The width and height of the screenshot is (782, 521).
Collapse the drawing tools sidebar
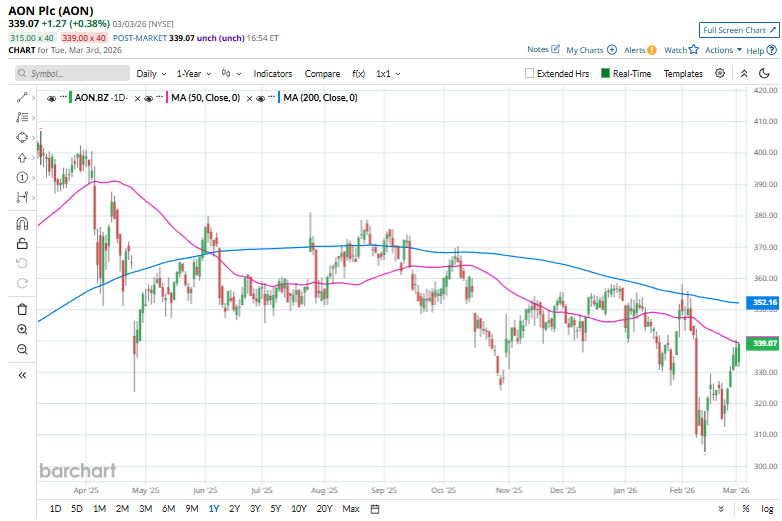22,375
